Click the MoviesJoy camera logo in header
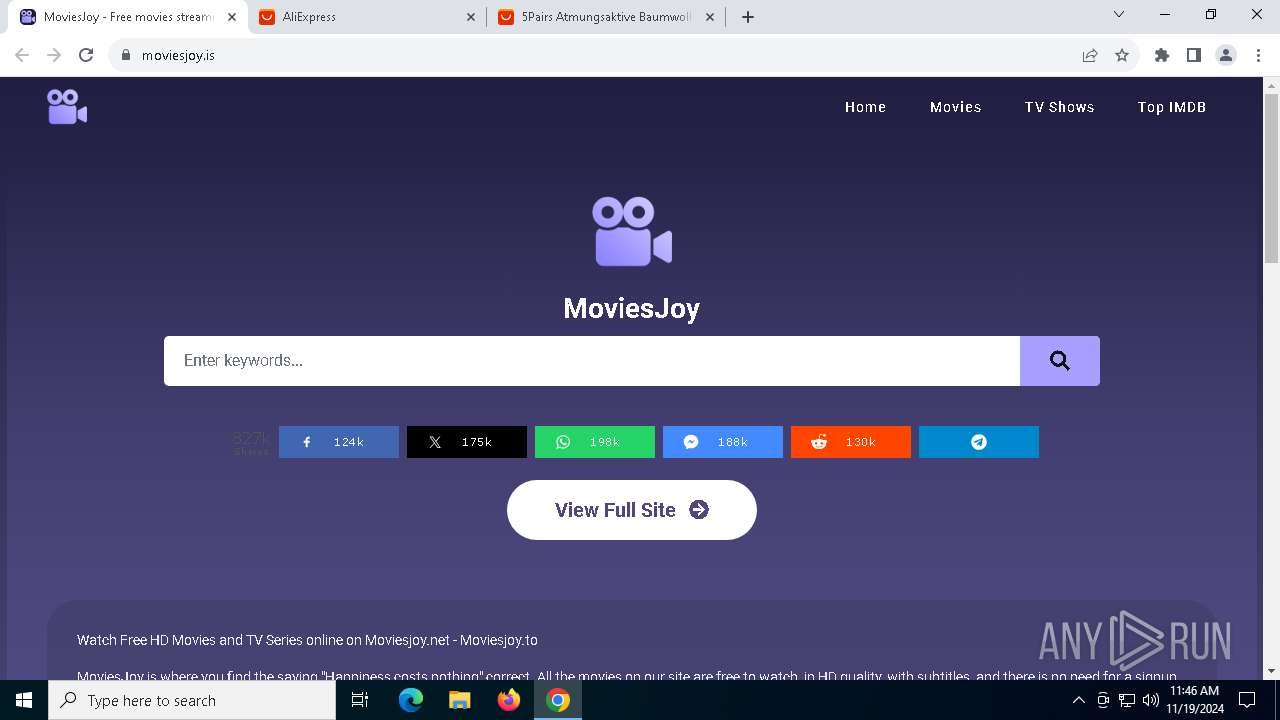Viewport: 1280px width, 720px height. point(67,107)
